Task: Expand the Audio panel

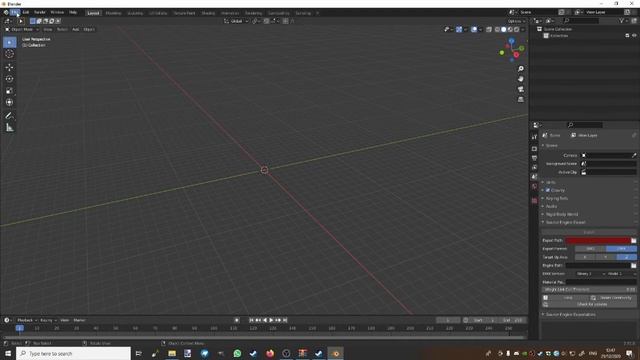Action: point(551,207)
